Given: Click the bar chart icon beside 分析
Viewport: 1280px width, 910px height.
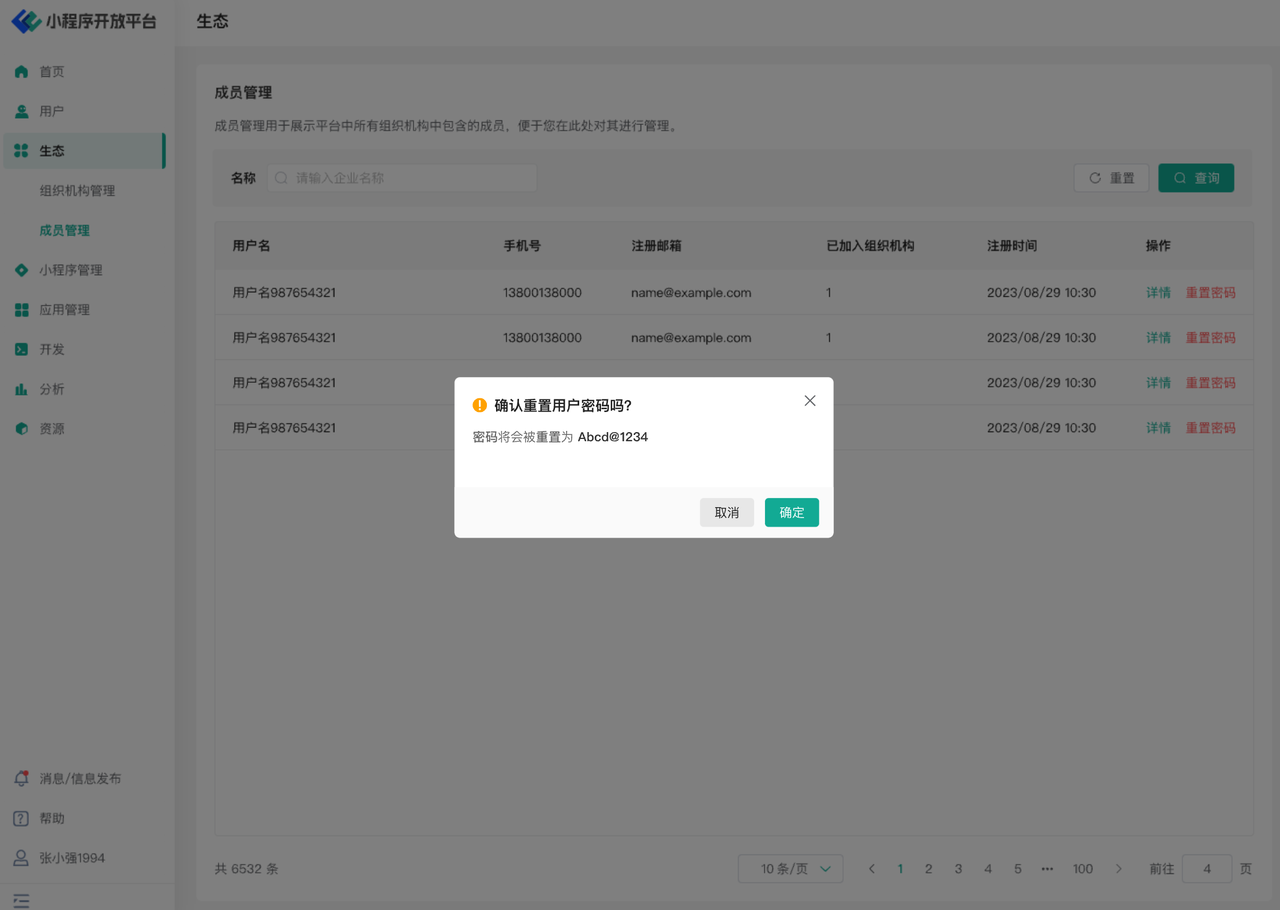Looking at the screenshot, I should pos(21,389).
